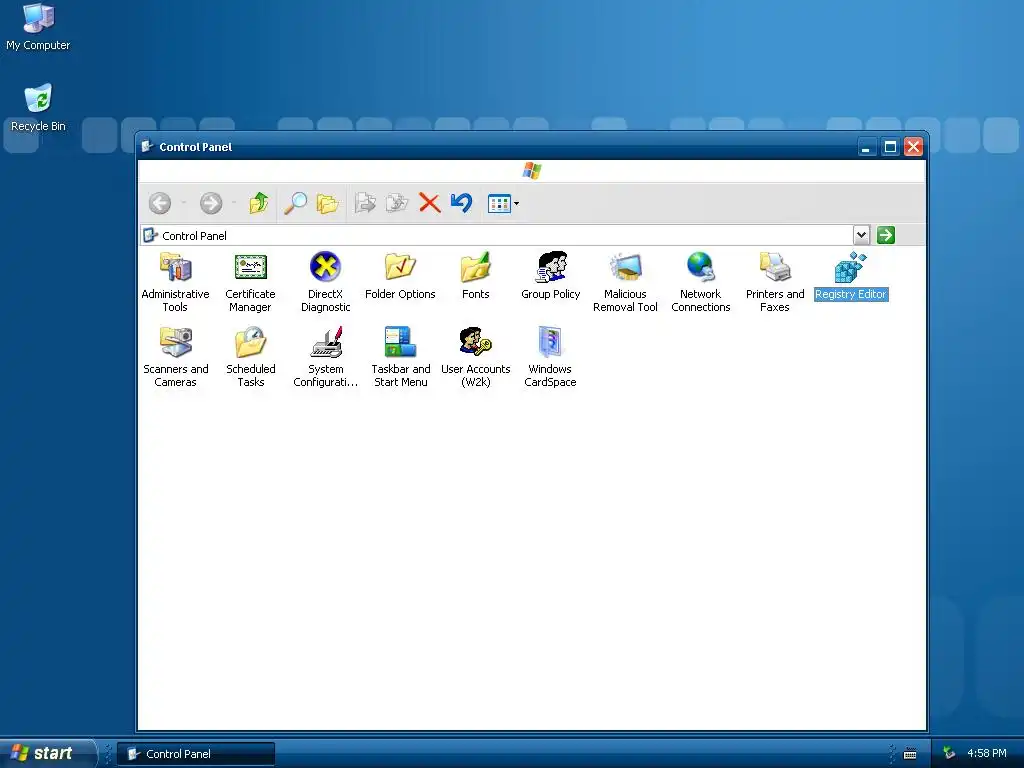Open the Search magnifier tool
1024x768 pixels.
(295, 203)
